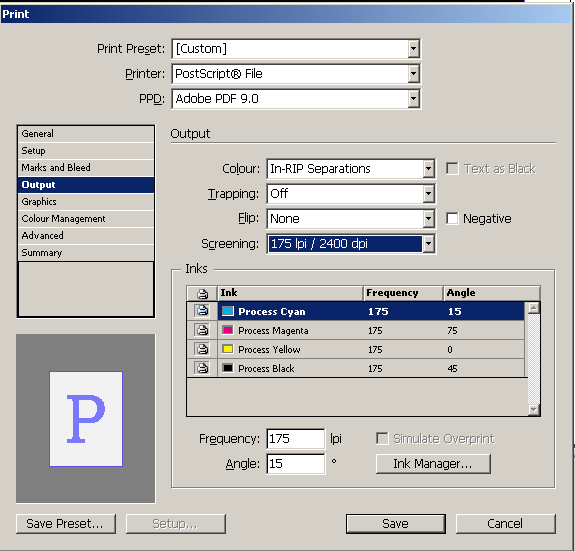This screenshot has height=551, width=575.
Task: Click the cyan colour swatch
Action: tap(228, 311)
